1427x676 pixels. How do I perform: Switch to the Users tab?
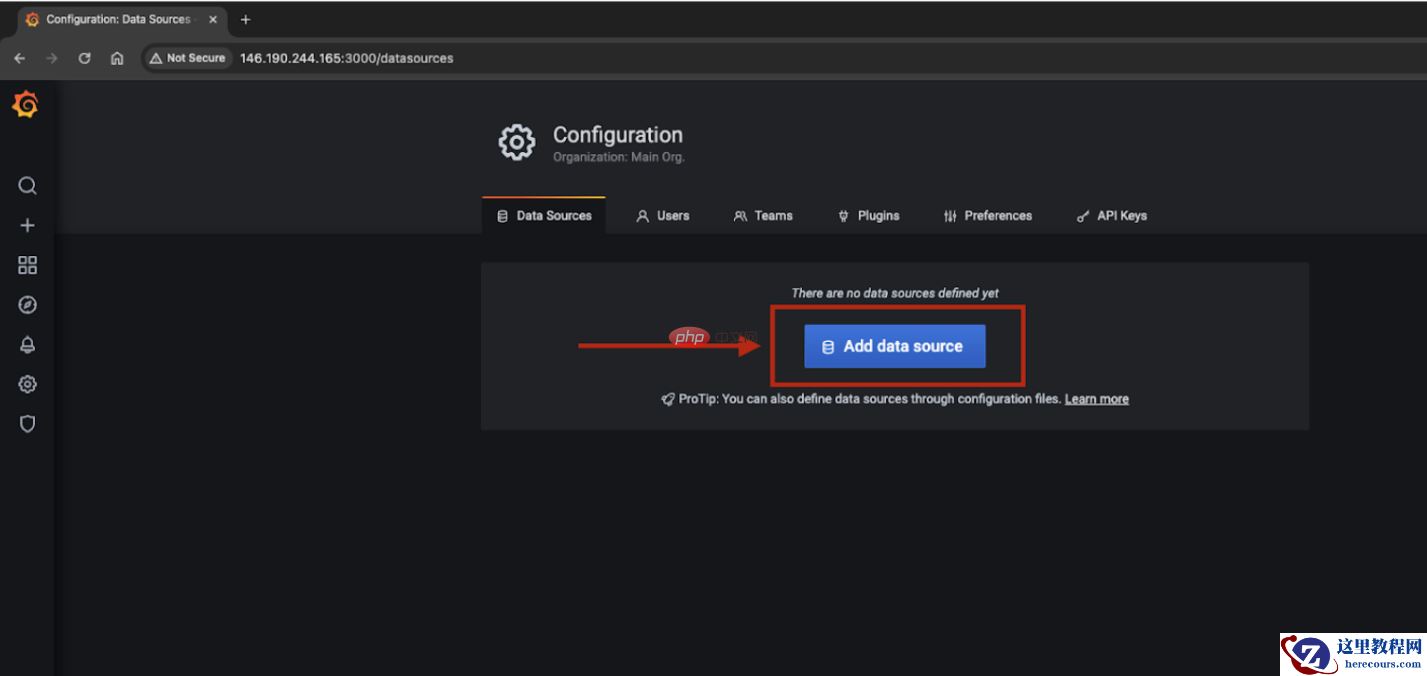663,215
